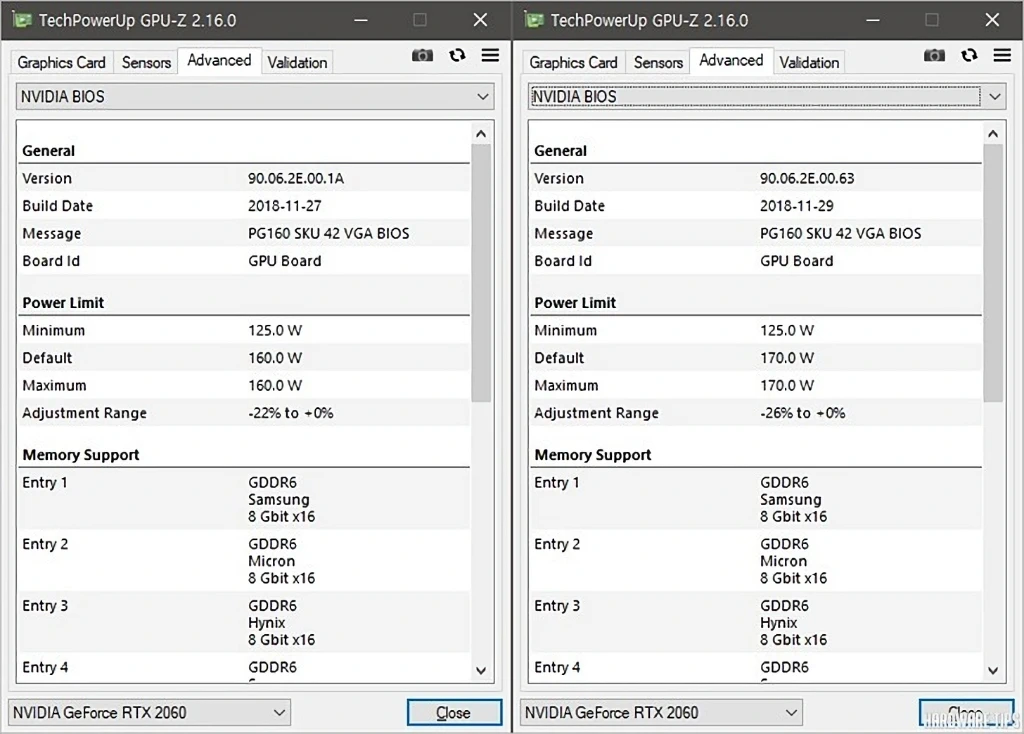The width and height of the screenshot is (1024, 734).
Task: Click Maximum 160.0 W value in left window
Action: [x=275, y=385]
